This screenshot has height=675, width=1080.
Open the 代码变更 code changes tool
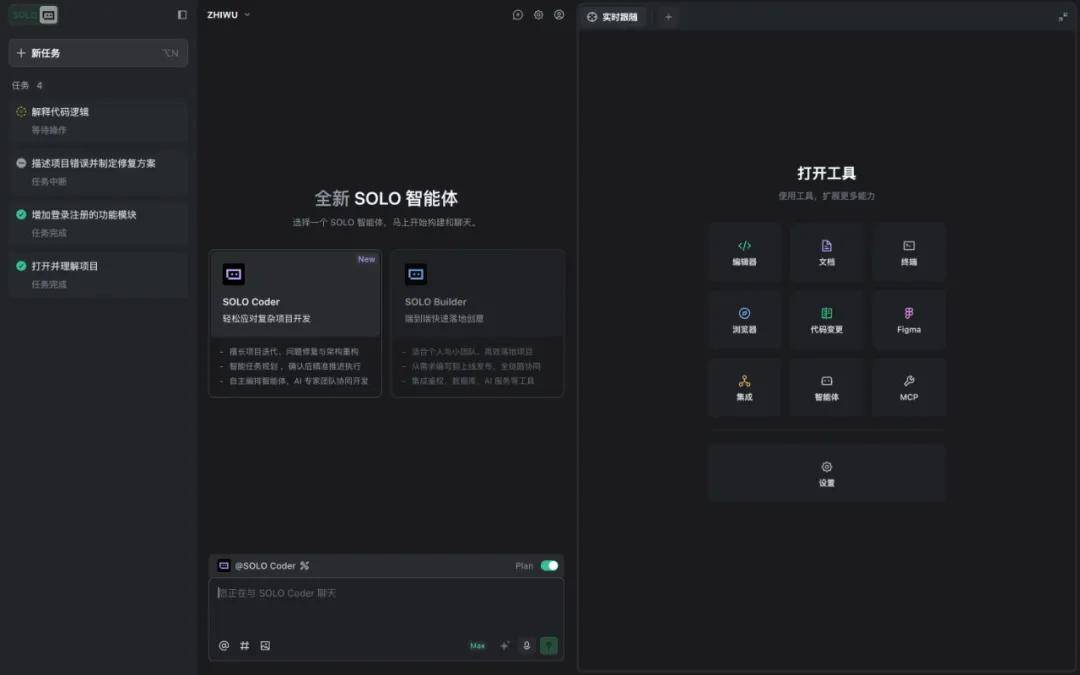pyautogui.click(x=827, y=320)
